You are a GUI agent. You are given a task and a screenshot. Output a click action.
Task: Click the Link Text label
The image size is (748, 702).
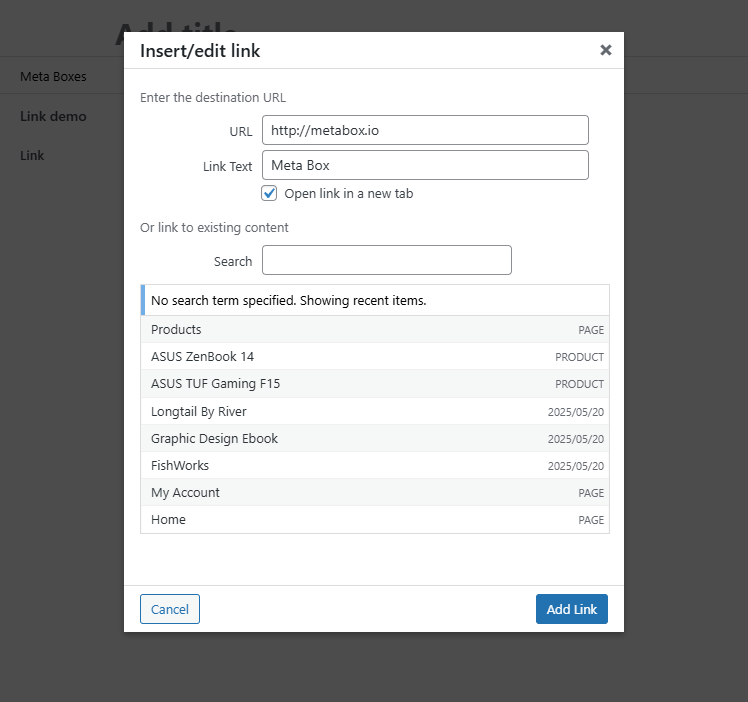pos(227,166)
